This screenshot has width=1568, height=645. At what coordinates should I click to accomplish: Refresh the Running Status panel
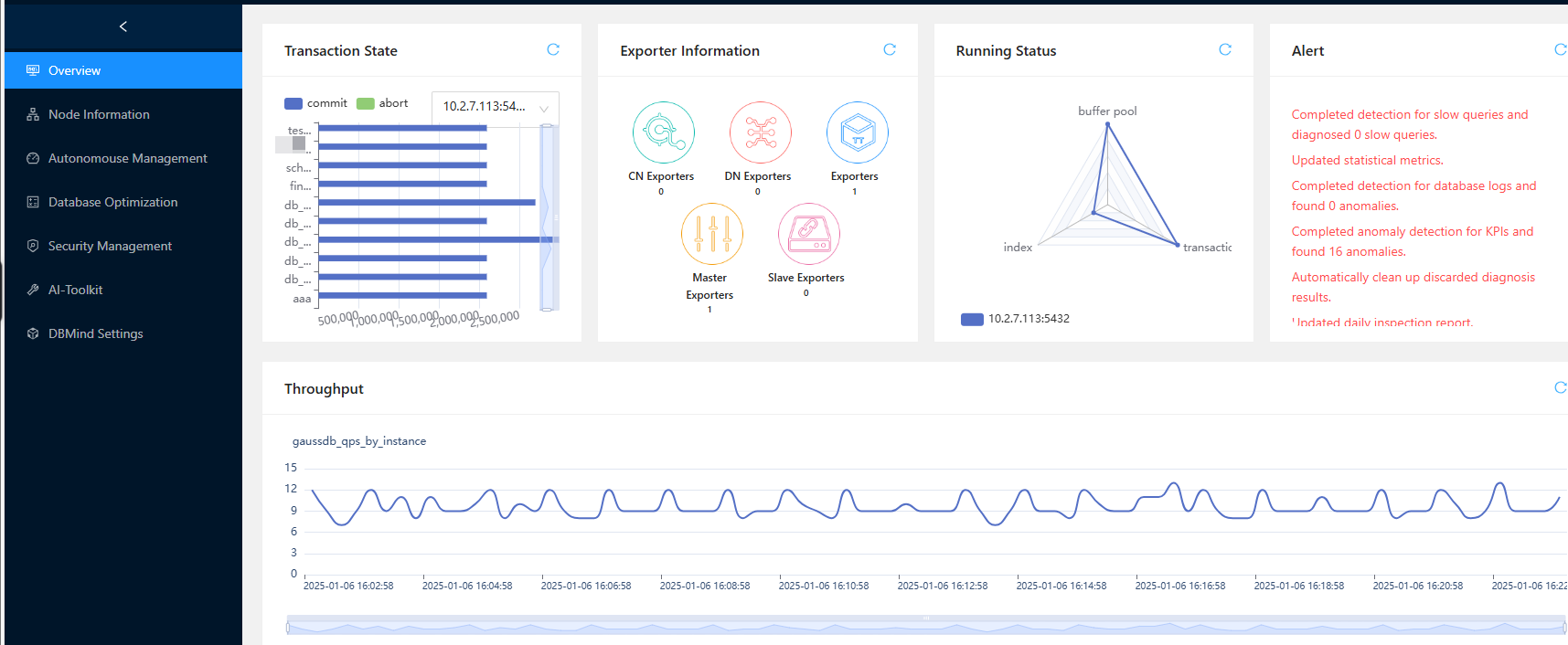tap(1225, 50)
